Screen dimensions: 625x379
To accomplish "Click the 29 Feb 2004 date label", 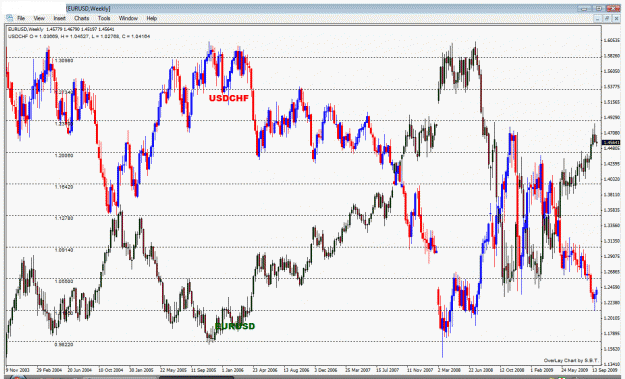I will pyautogui.click(x=49, y=370).
